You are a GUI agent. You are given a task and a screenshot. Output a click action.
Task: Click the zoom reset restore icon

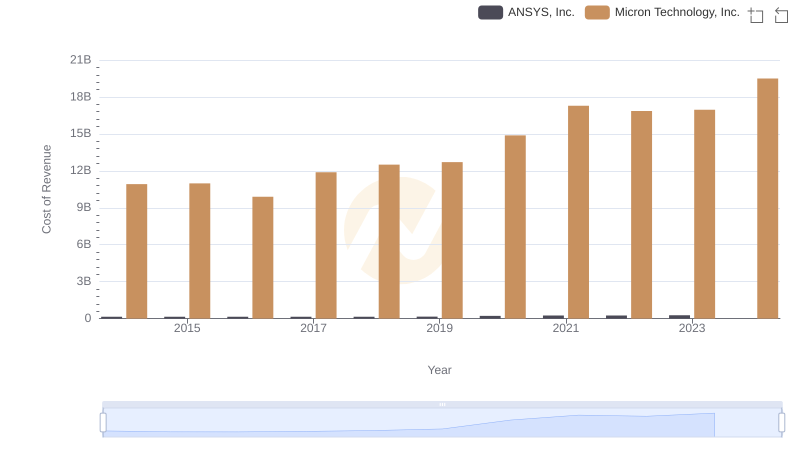(781, 15)
